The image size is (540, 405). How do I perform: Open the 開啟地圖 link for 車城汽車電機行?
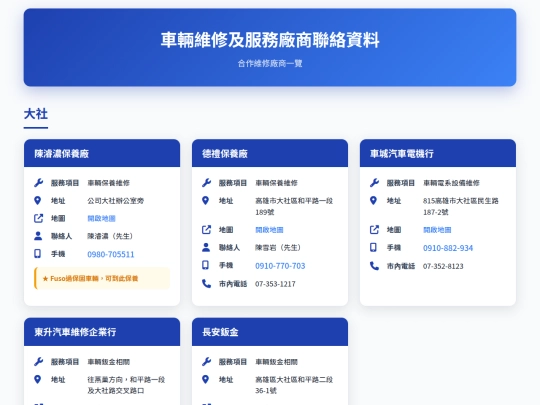point(437,230)
